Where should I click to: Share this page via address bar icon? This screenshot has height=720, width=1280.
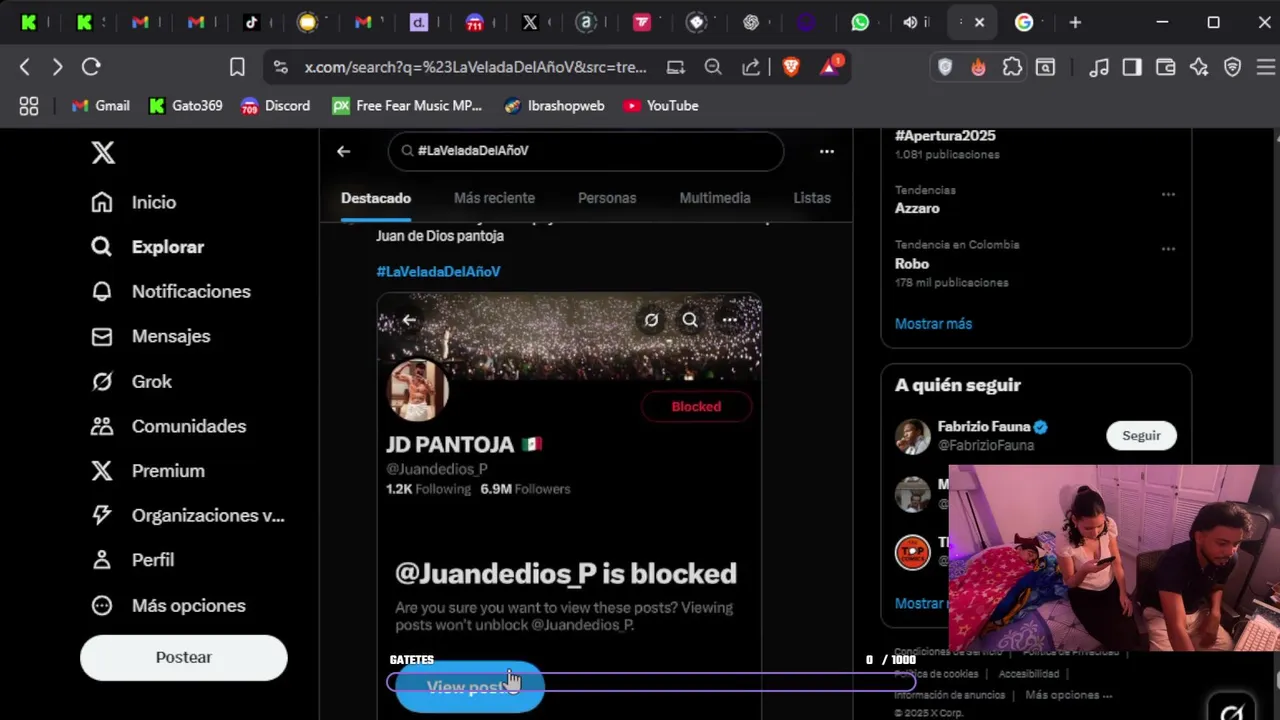[751, 67]
